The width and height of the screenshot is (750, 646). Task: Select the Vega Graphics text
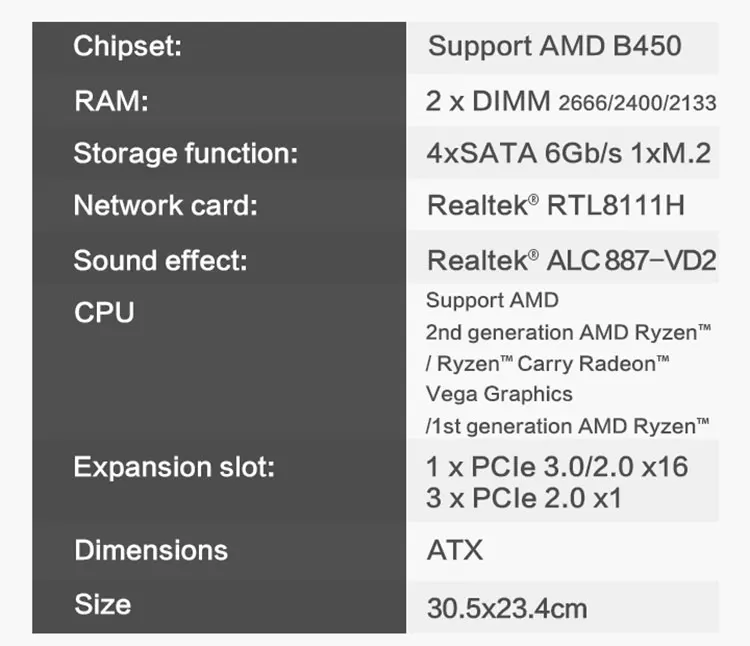(499, 394)
